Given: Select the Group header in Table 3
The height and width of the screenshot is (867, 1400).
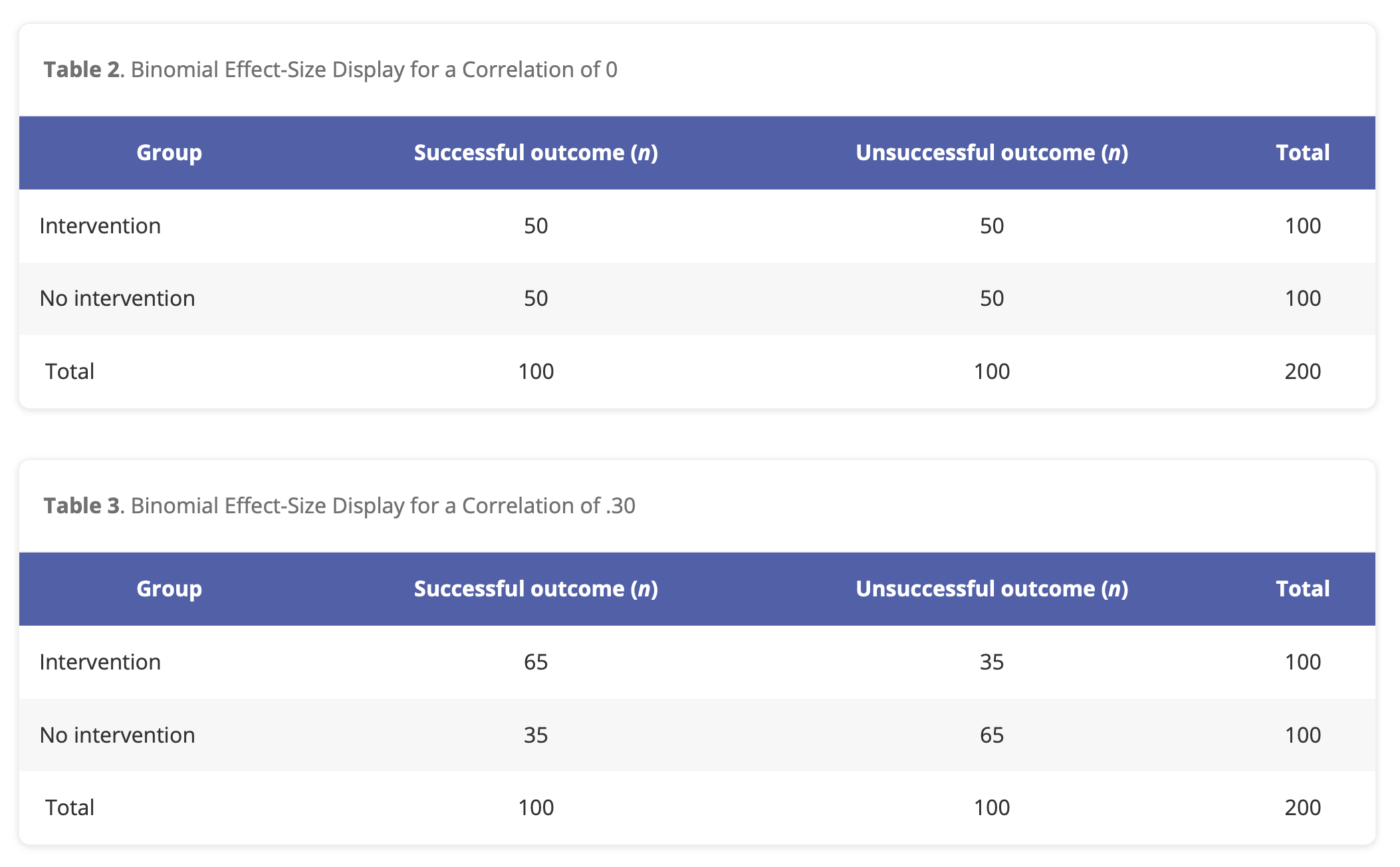Looking at the screenshot, I should pos(169,589).
